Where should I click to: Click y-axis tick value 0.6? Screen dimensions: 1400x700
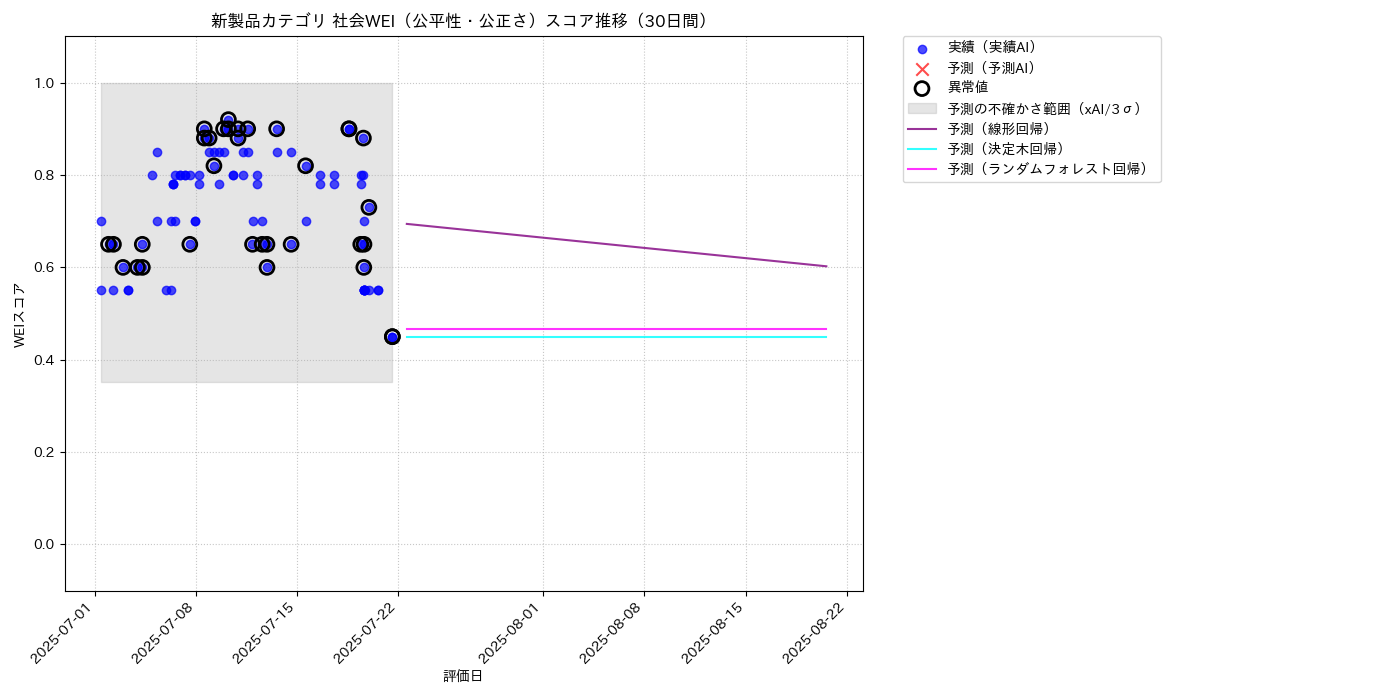(44, 267)
